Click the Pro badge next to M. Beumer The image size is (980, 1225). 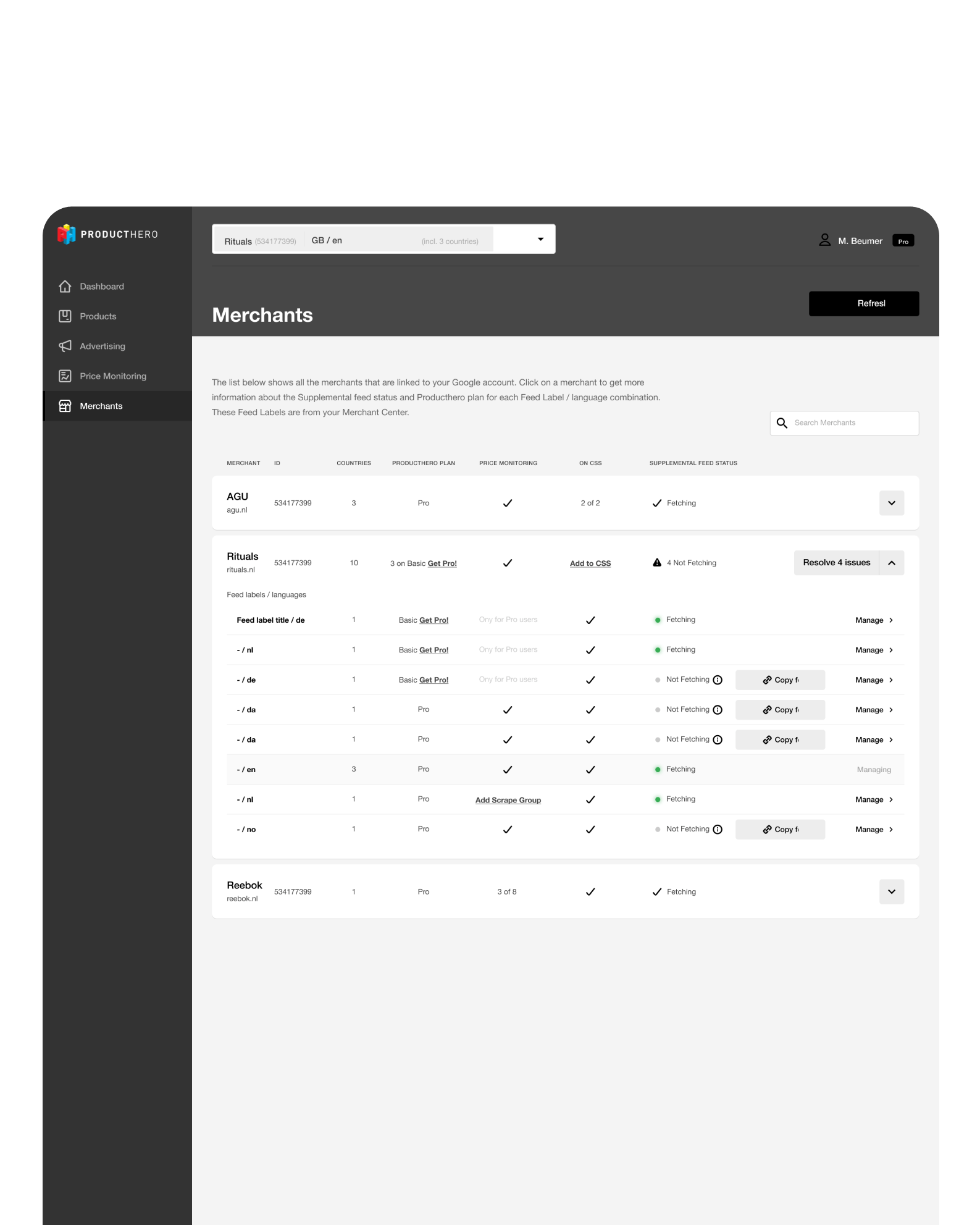pyautogui.click(x=903, y=241)
